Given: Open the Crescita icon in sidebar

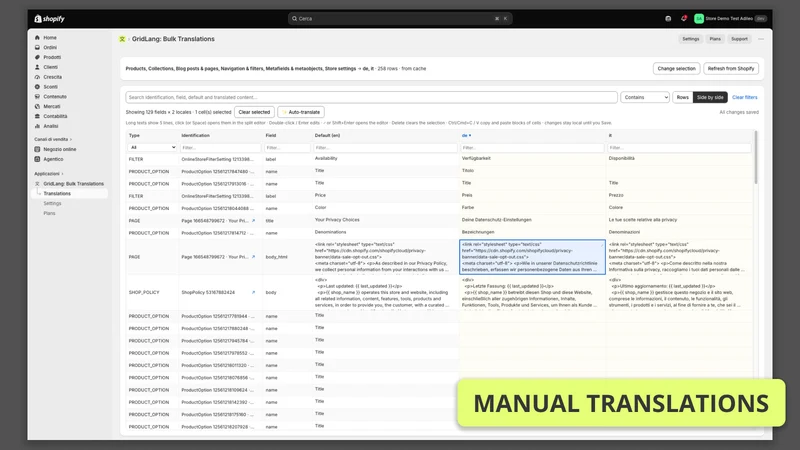Looking at the screenshot, I should point(37,77).
